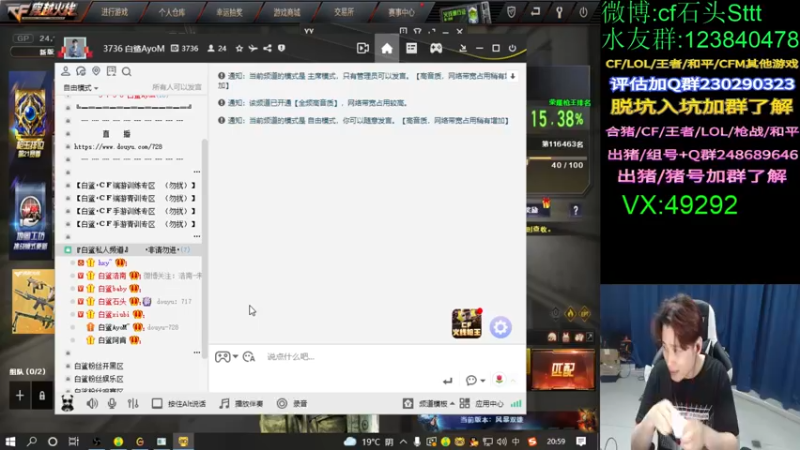The width and height of the screenshot is (800, 450).
Task: Open the channel bulletin board icon
Action: coord(111,71)
